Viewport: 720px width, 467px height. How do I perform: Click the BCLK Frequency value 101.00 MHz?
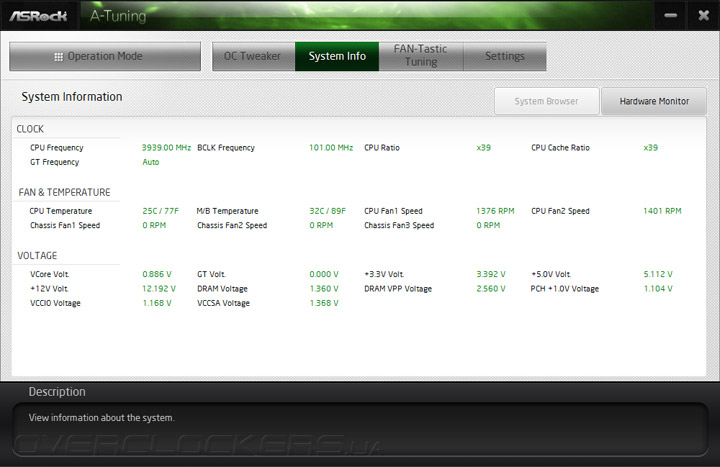pyautogui.click(x=331, y=147)
